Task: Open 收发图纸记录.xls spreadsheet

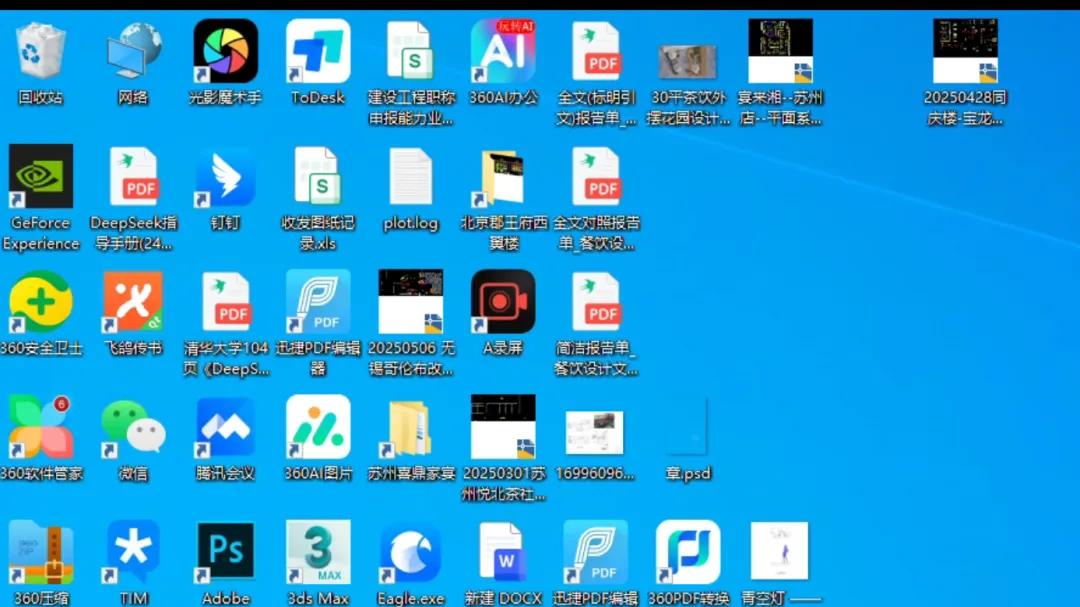Action: 318,176
